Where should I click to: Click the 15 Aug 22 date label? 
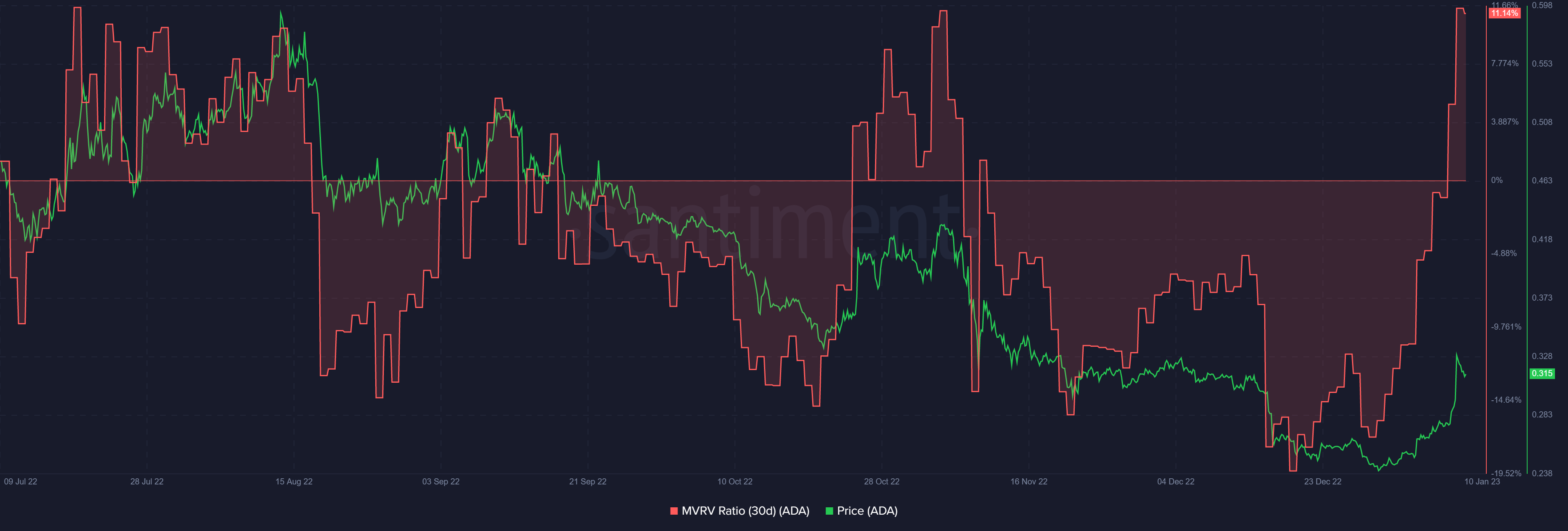click(x=294, y=482)
